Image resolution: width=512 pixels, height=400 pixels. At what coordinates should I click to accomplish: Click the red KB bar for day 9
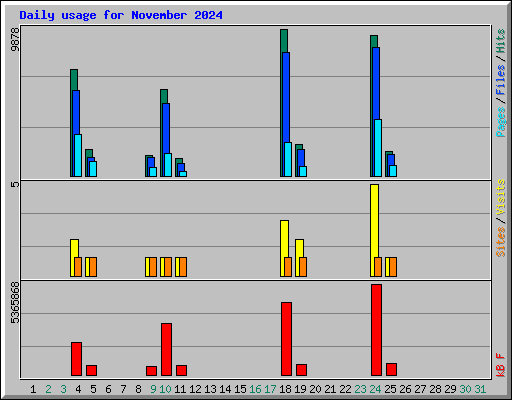click(151, 371)
